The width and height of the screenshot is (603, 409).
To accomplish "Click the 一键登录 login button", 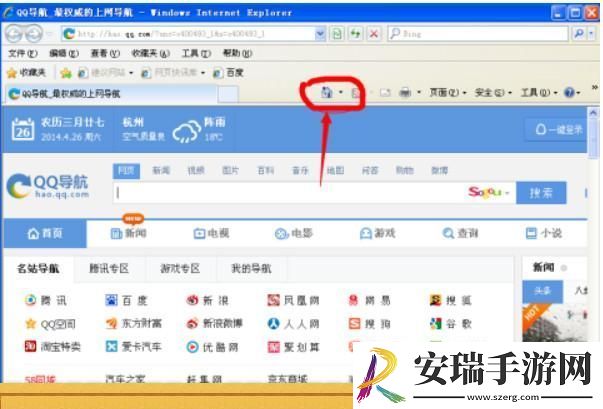I will 557,130.
